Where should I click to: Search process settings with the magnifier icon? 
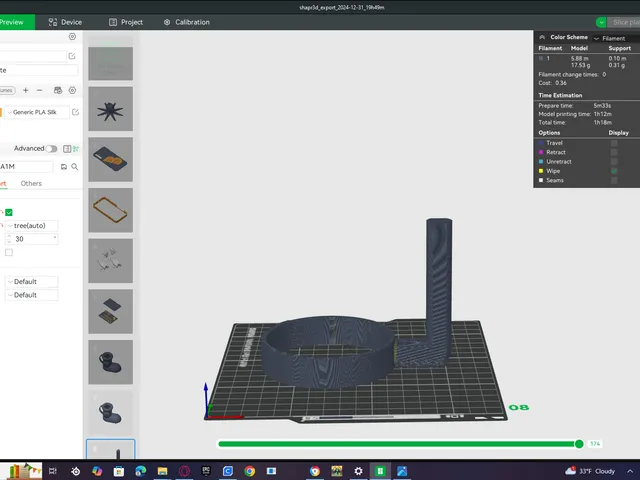[x=75, y=167]
